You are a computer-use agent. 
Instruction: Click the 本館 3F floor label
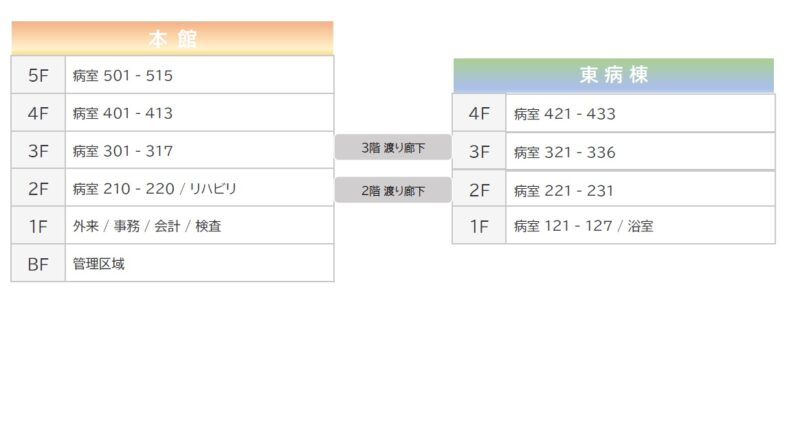point(38,151)
